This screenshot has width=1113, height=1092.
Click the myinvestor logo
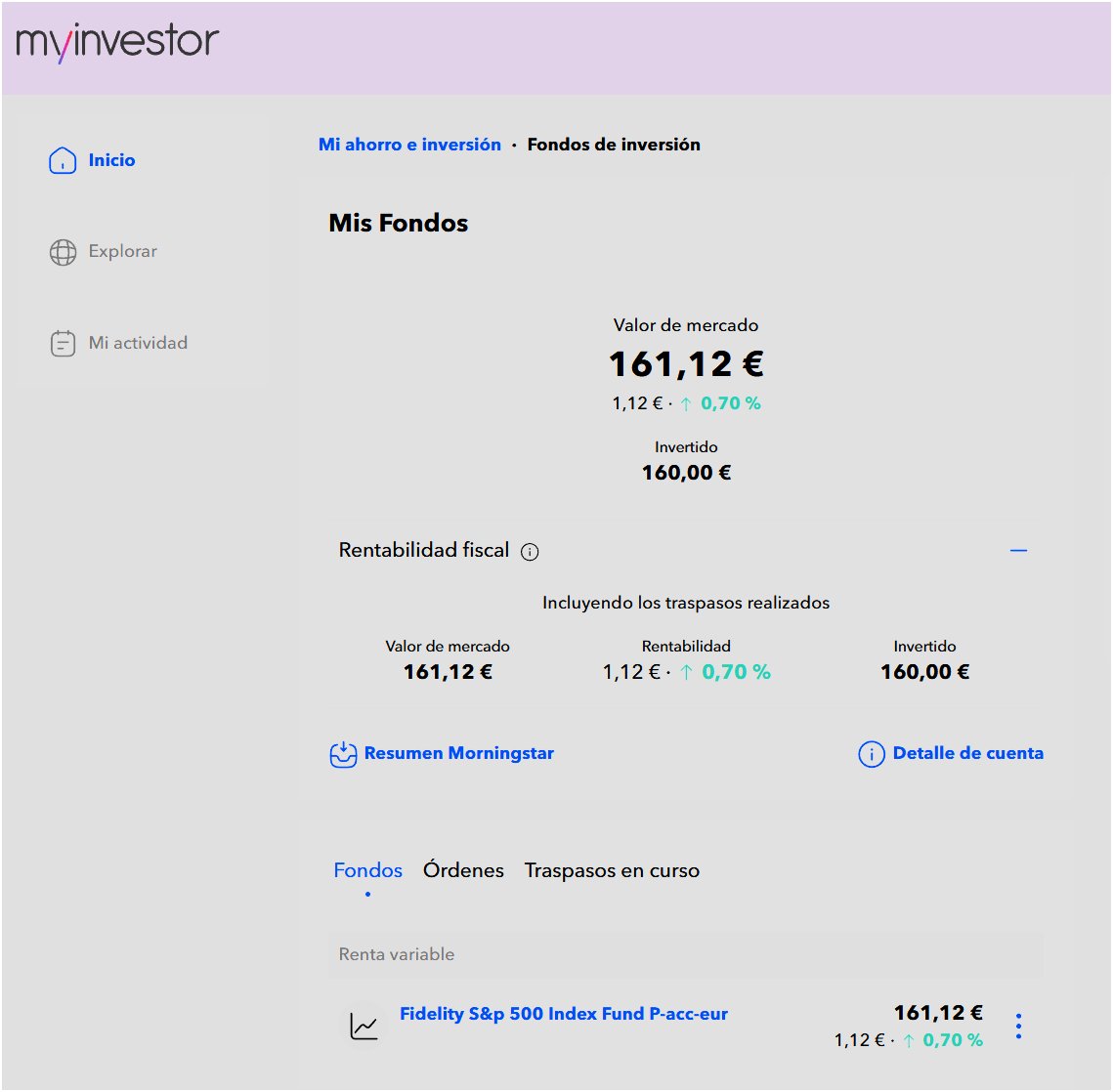[117, 41]
